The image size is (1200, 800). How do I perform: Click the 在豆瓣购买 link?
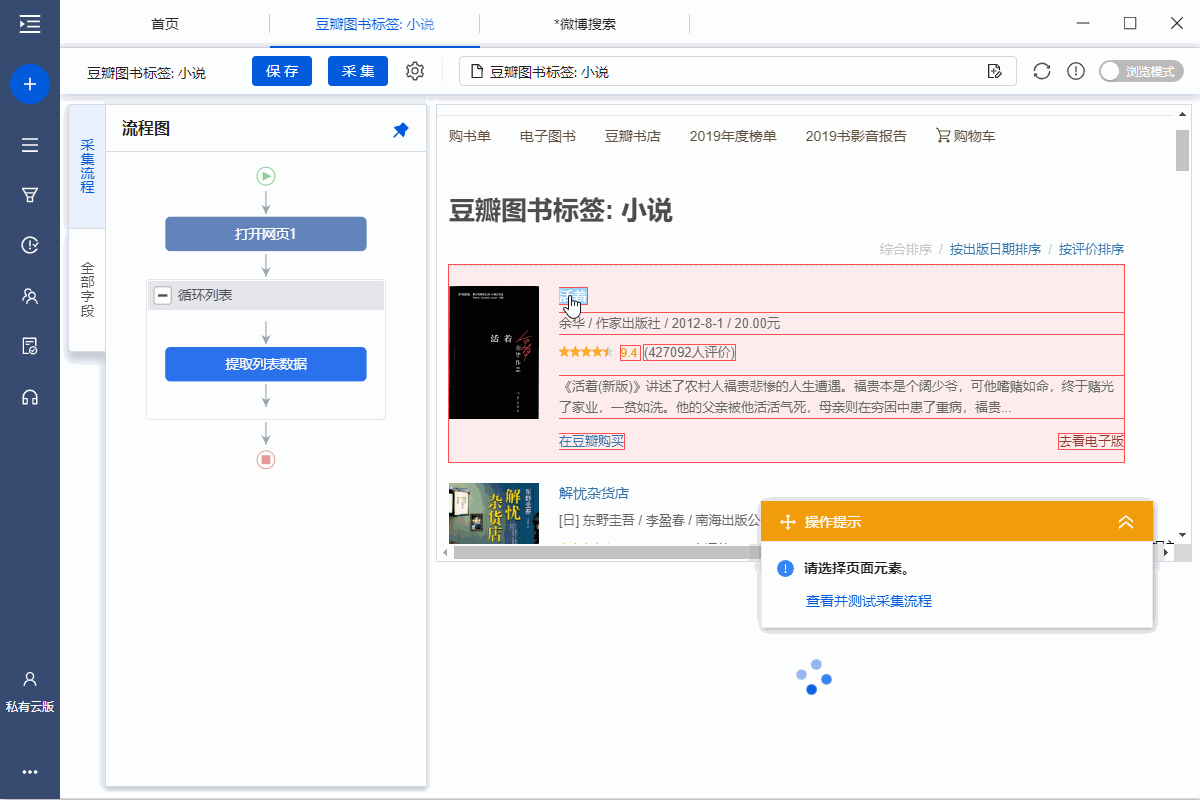click(592, 441)
